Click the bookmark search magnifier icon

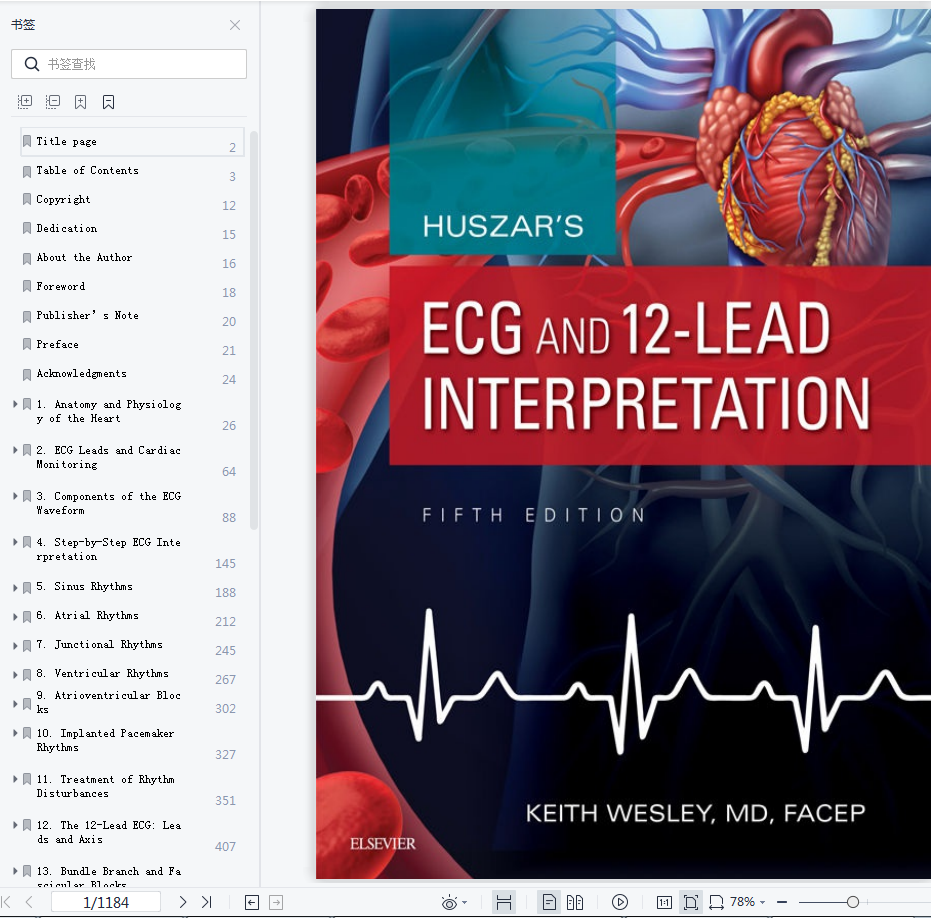31,64
